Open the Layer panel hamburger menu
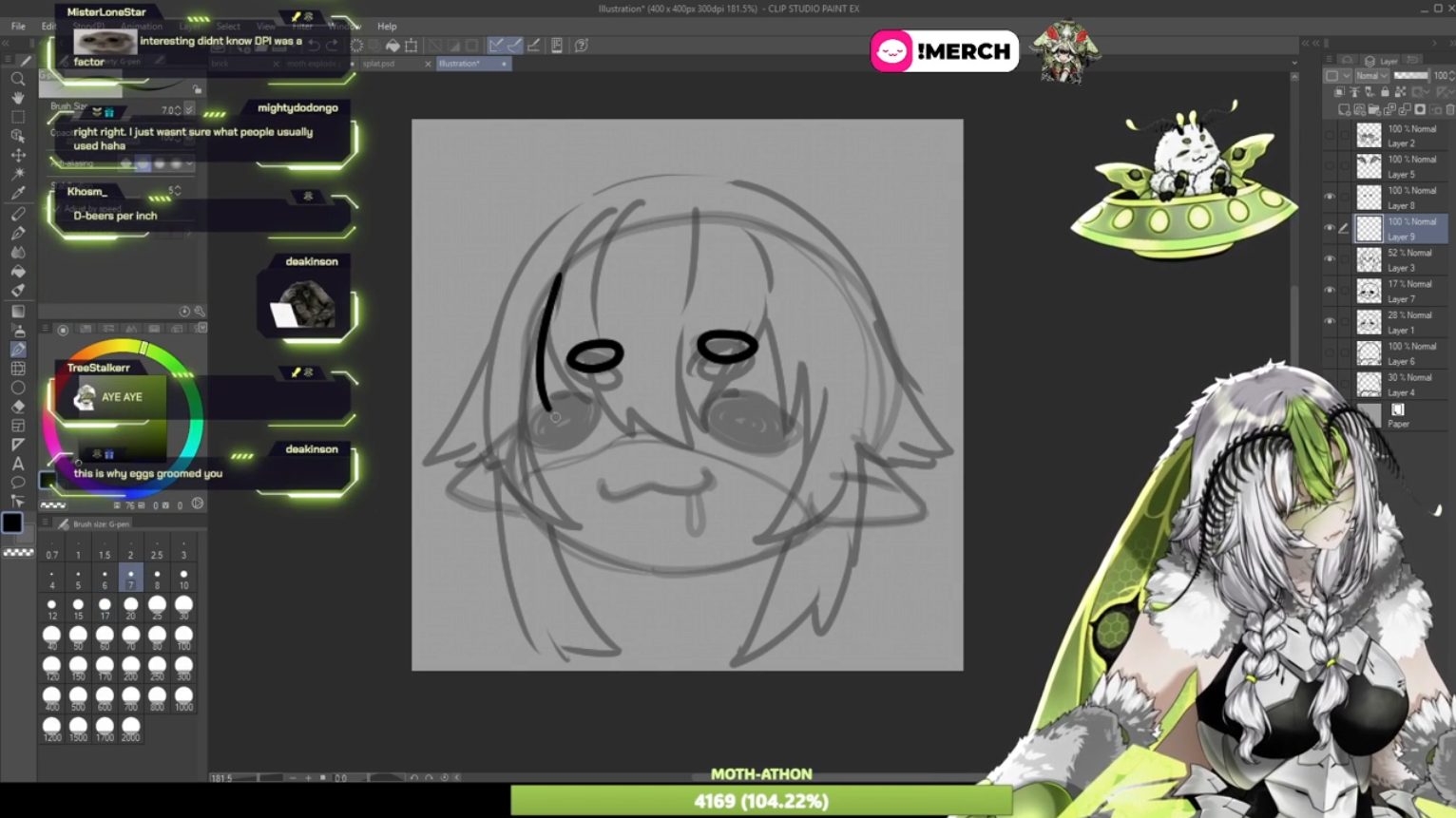 (x=1330, y=61)
